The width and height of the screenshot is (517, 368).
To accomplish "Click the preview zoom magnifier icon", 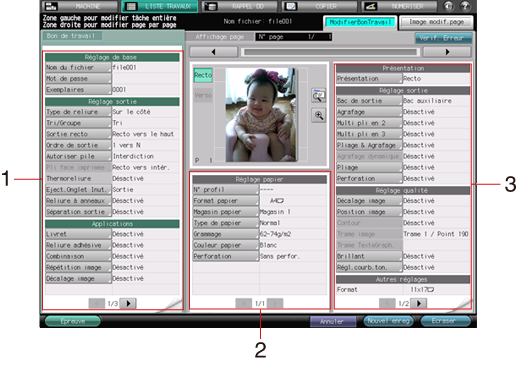I will [x=319, y=116].
